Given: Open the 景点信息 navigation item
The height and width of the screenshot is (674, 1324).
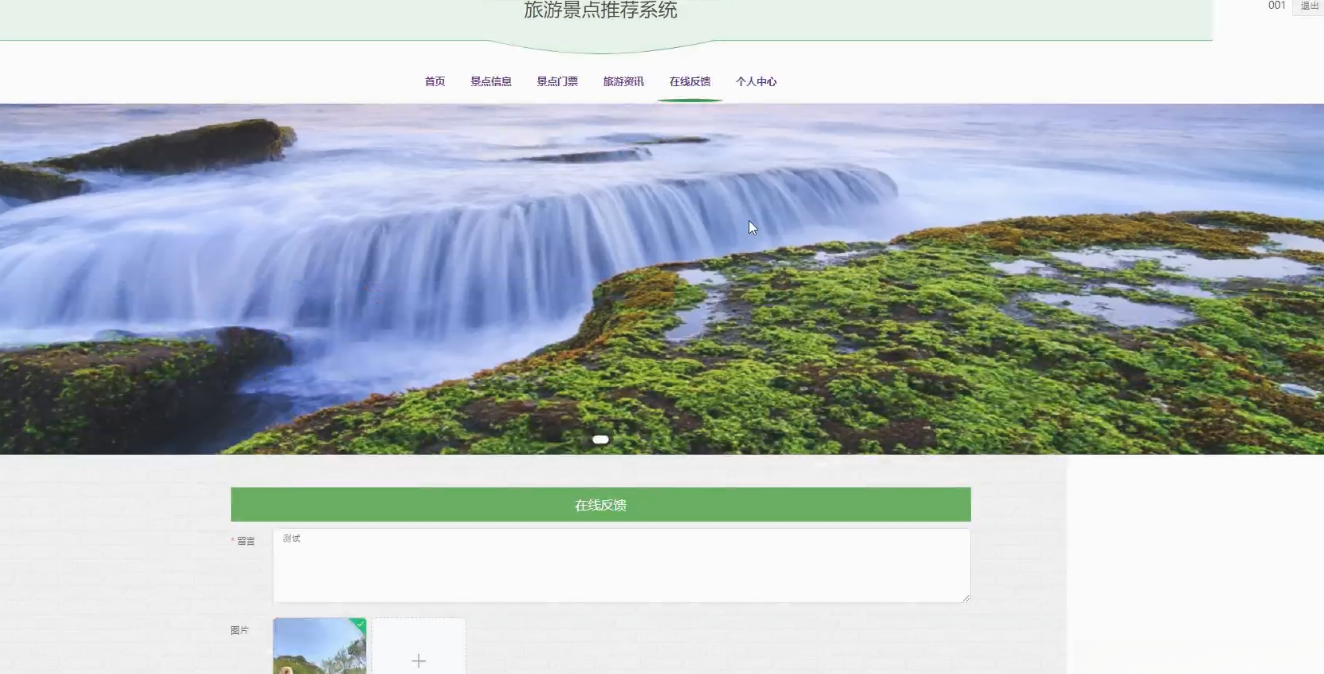Looking at the screenshot, I should point(491,82).
